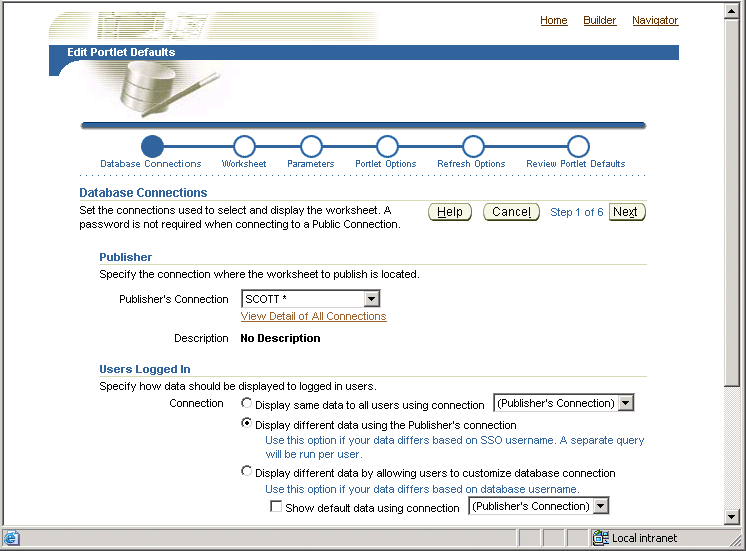
Task: Select 'allowing users to customize database connection' radio
Action: click(246, 471)
